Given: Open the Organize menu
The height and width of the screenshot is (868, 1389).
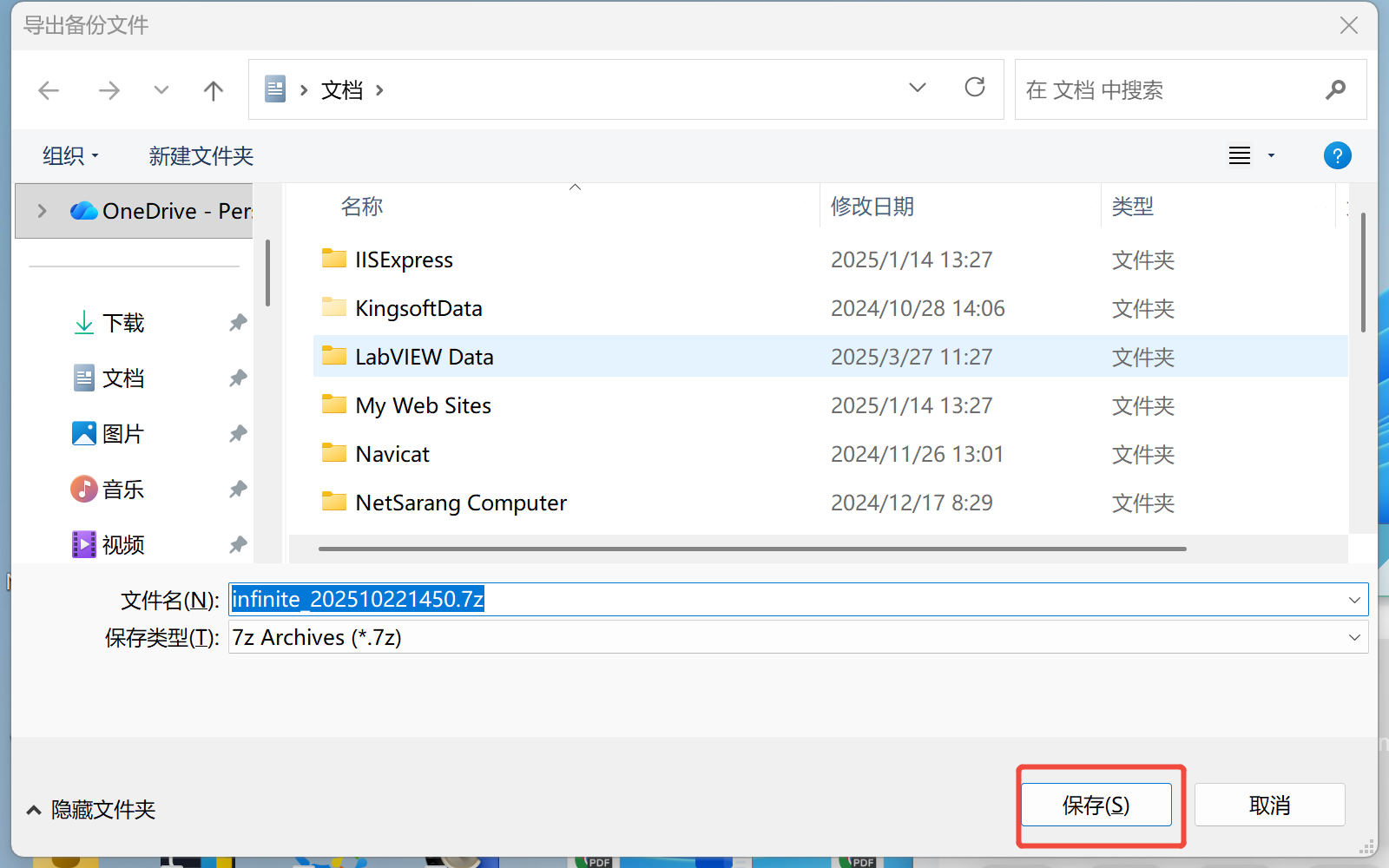Looking at the screenshot, I should click(70, 156).
